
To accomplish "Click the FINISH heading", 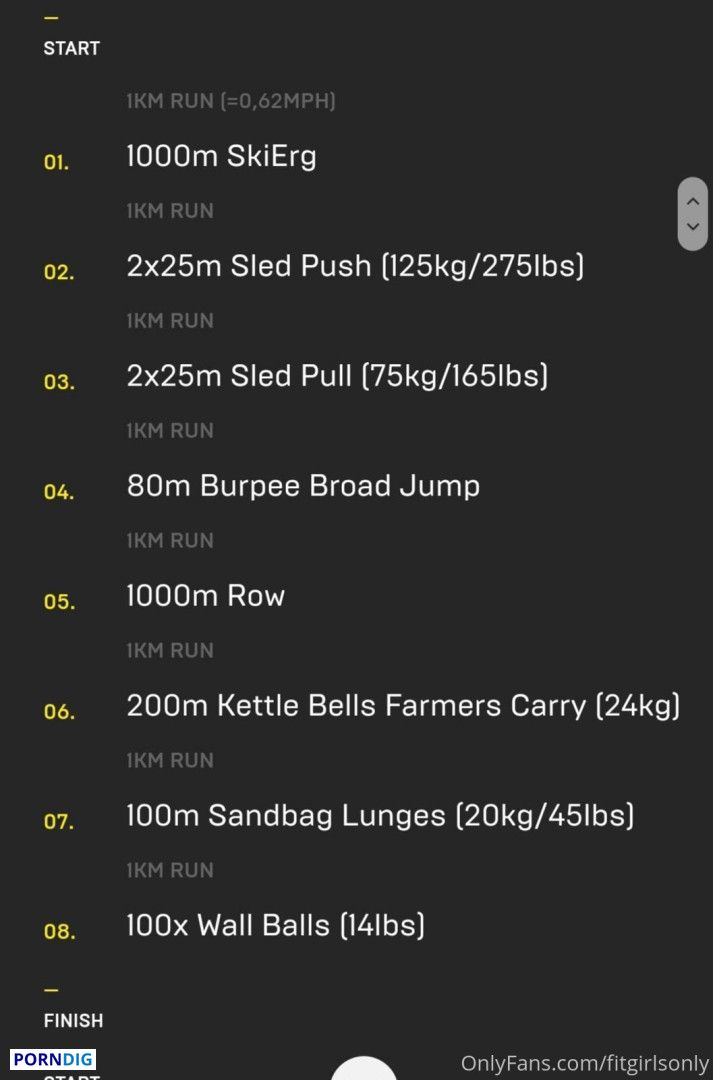I will 73,1021.
